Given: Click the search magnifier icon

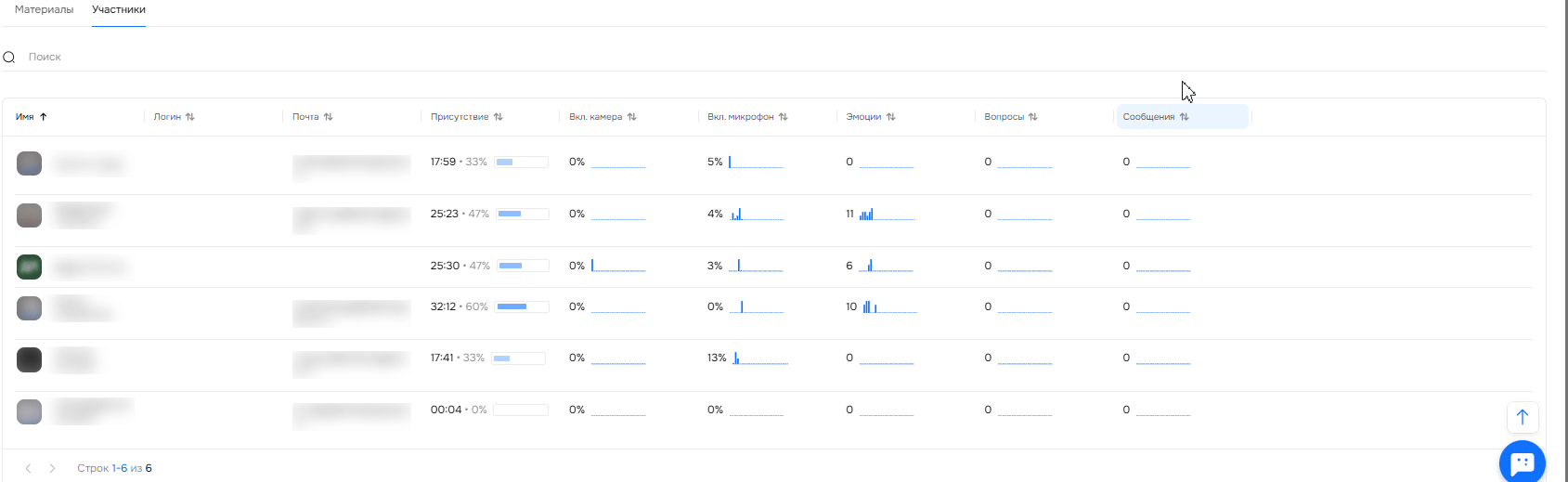Looking at the screenshot, I should point(9,58).
